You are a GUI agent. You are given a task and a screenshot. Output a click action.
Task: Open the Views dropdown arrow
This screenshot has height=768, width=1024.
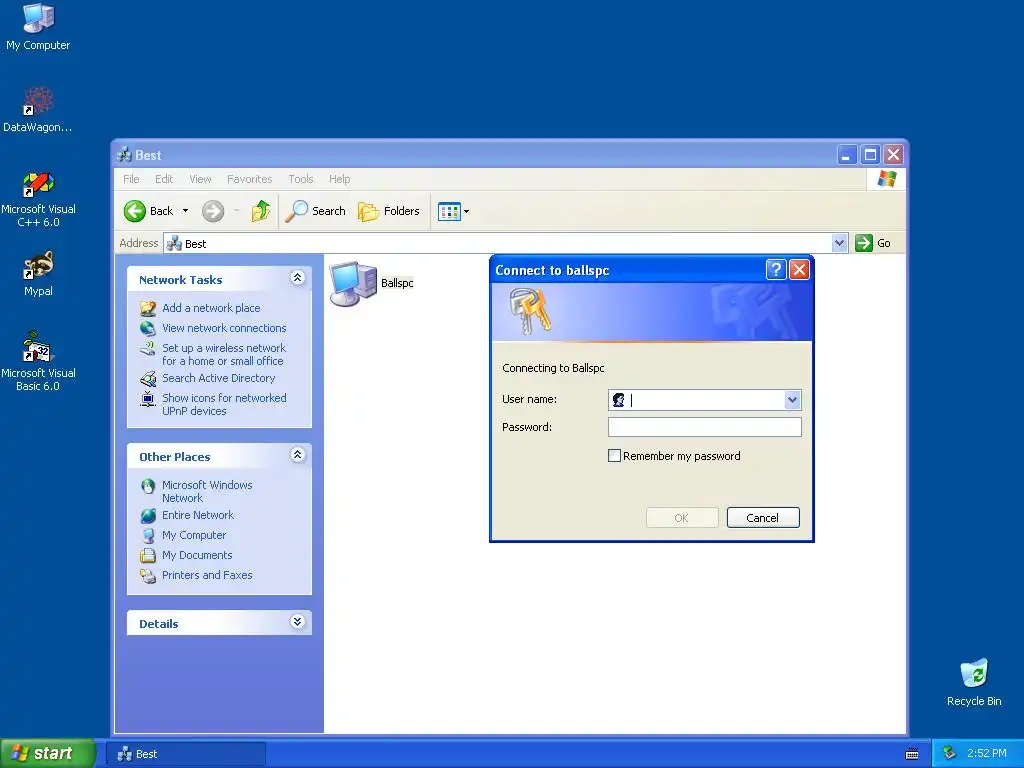466,212
